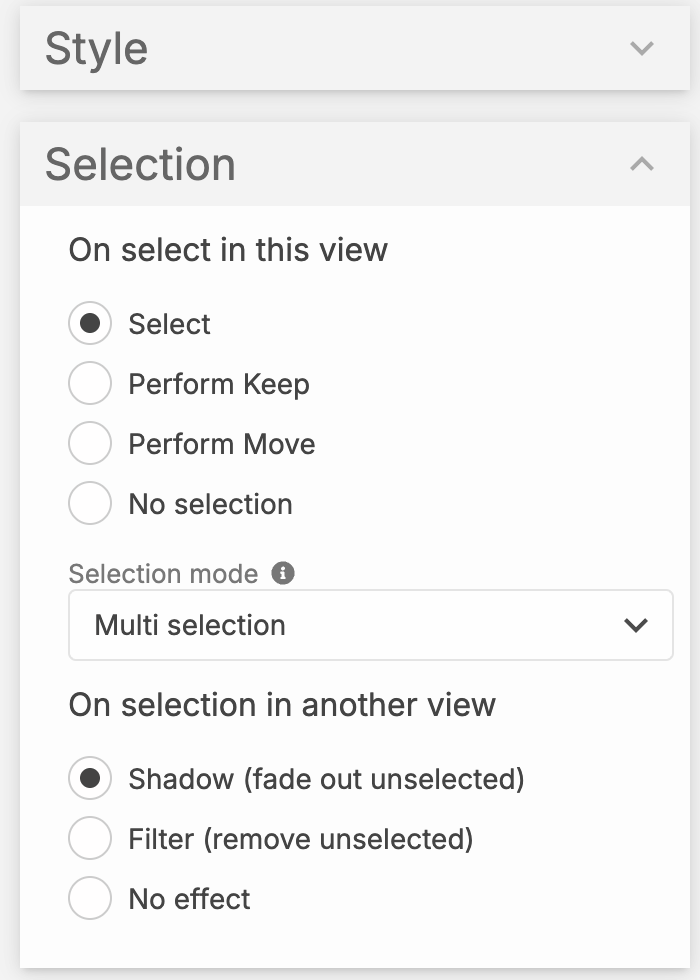Switch to the Filter remove unselected radio
Viewport: 700px width, 980px height.
click(x=90, y=839)
